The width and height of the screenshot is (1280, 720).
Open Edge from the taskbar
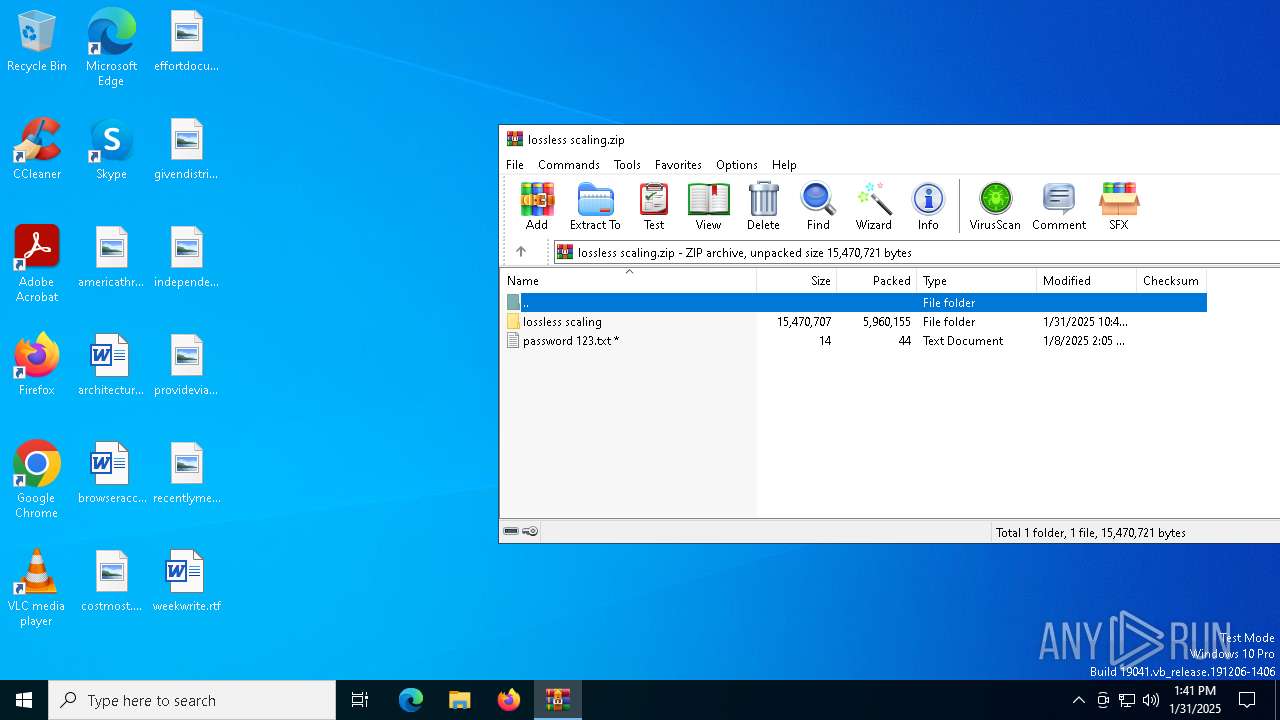tap(411, 700)
